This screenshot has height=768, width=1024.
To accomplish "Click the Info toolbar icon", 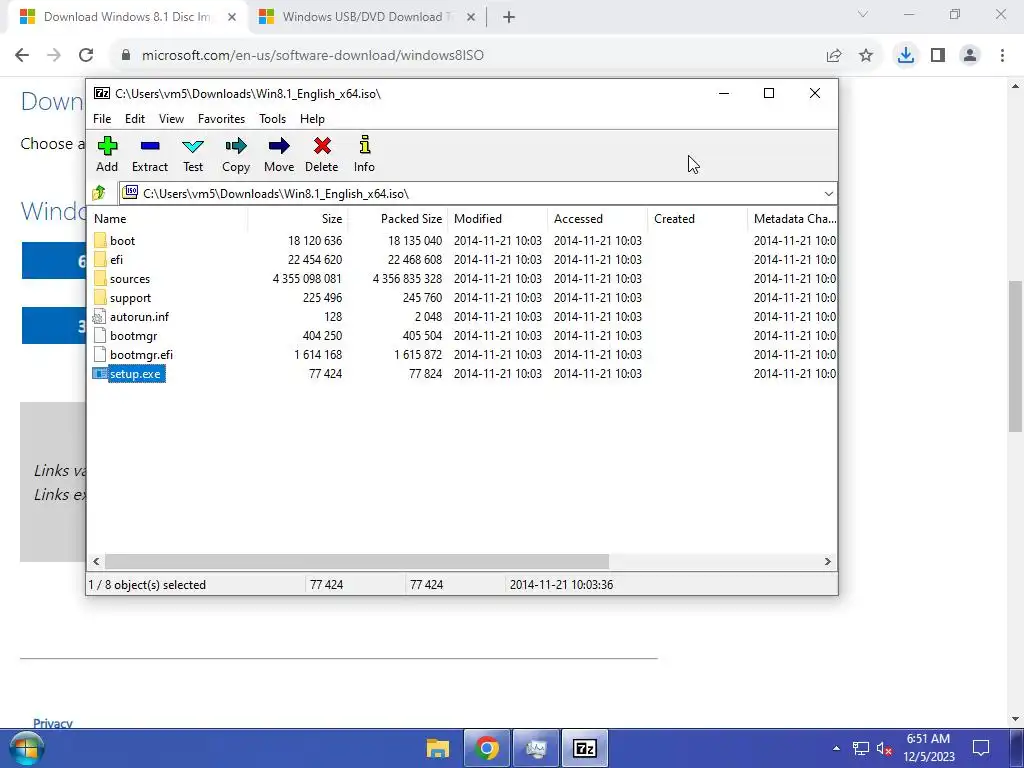I will (364, 145).
